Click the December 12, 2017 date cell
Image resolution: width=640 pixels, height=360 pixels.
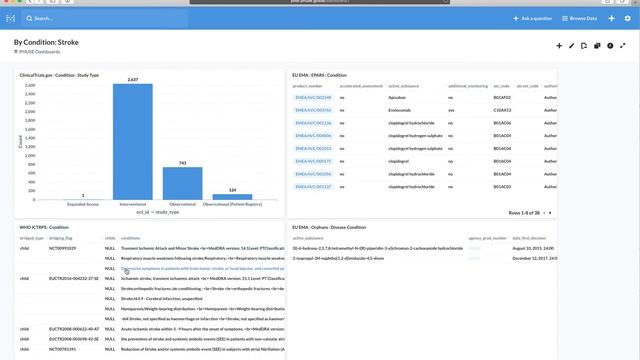[535, 258]
